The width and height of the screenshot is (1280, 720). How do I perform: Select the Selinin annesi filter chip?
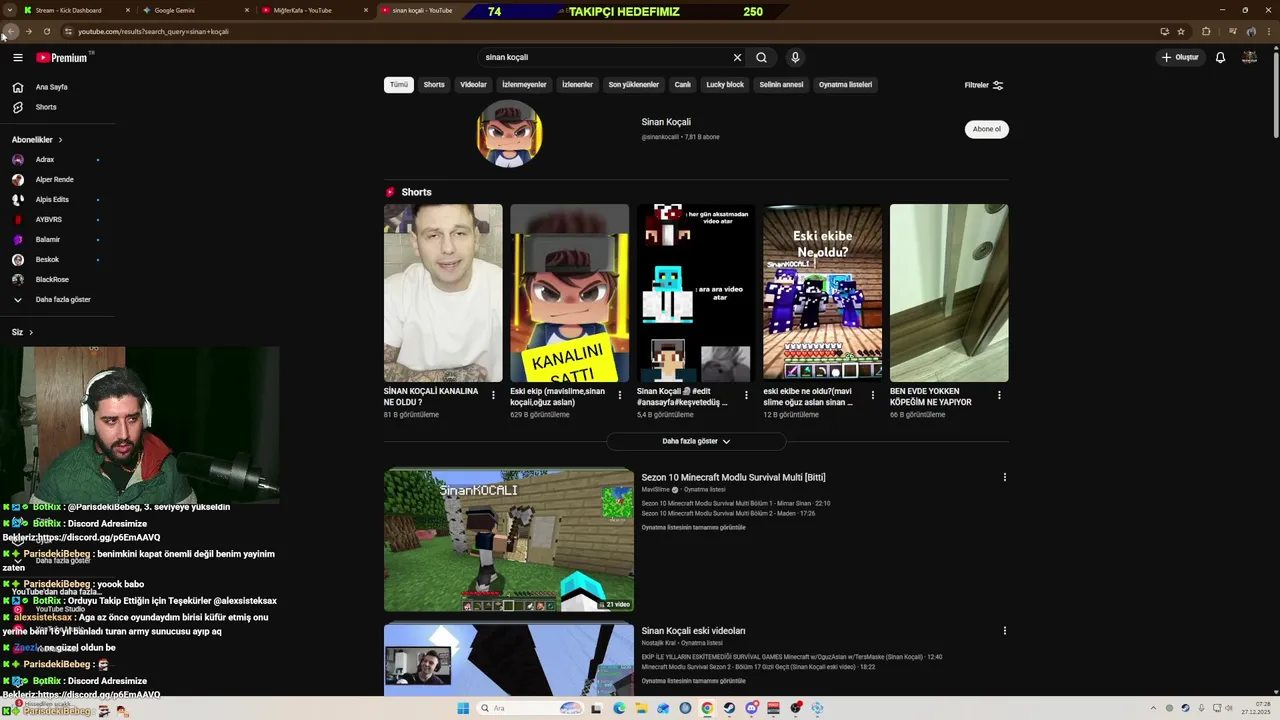point(781,85)
